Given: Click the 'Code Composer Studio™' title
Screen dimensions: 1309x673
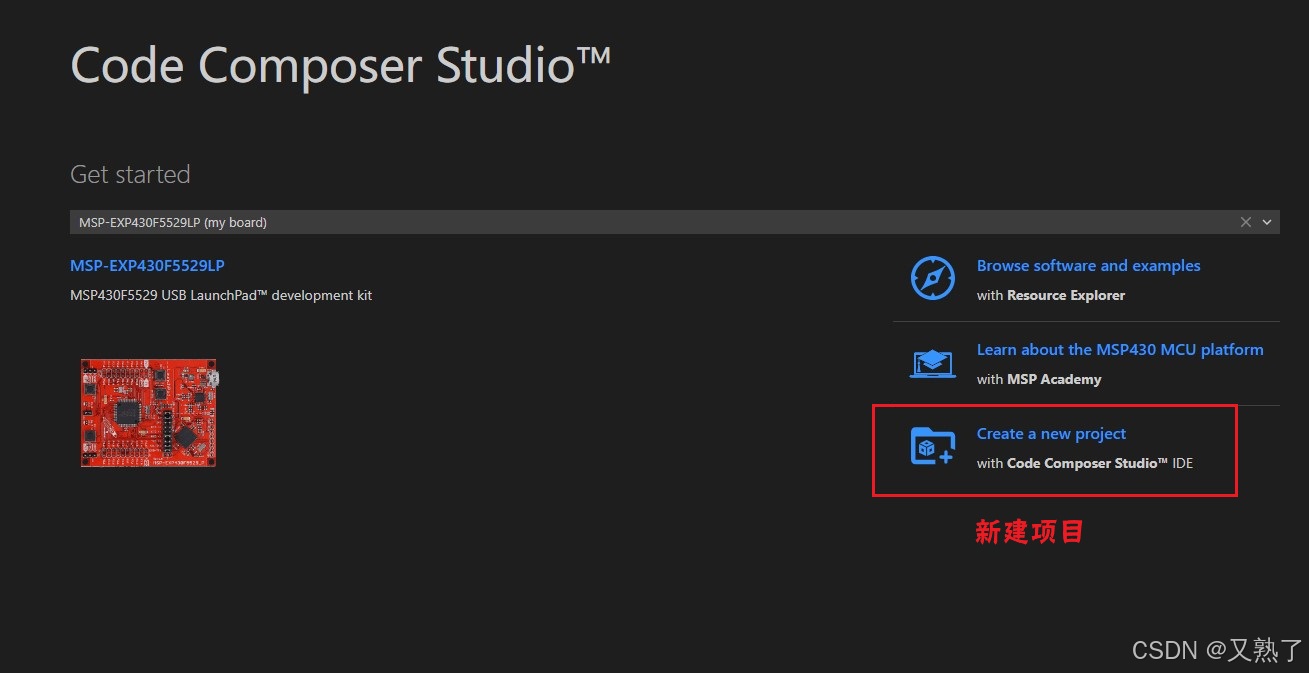Looking at the screenshot, I should coord(340,66).
